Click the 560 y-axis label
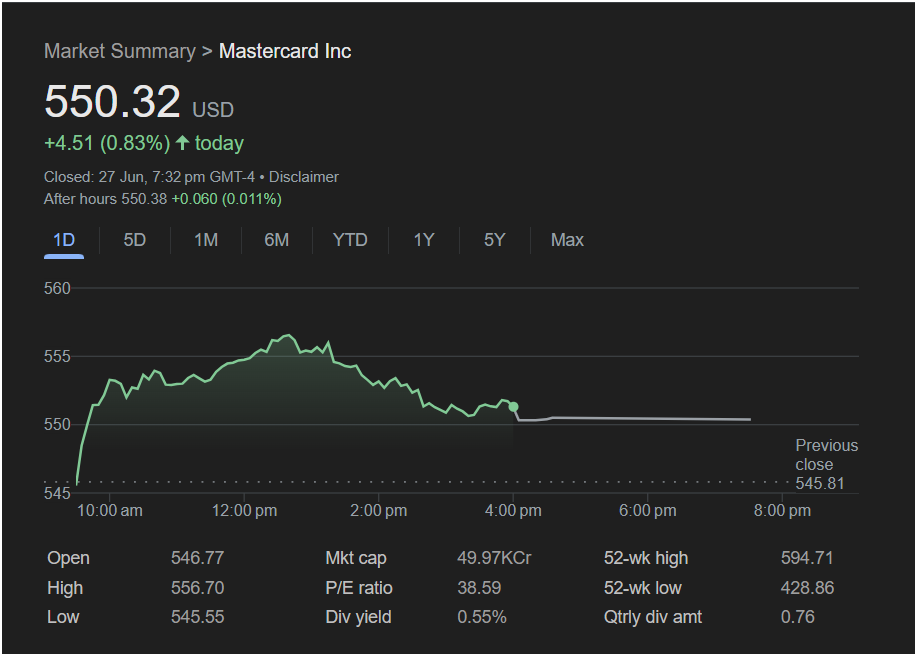Image resolution: width=917 pixels, height=656 pixels. point(57,288)
